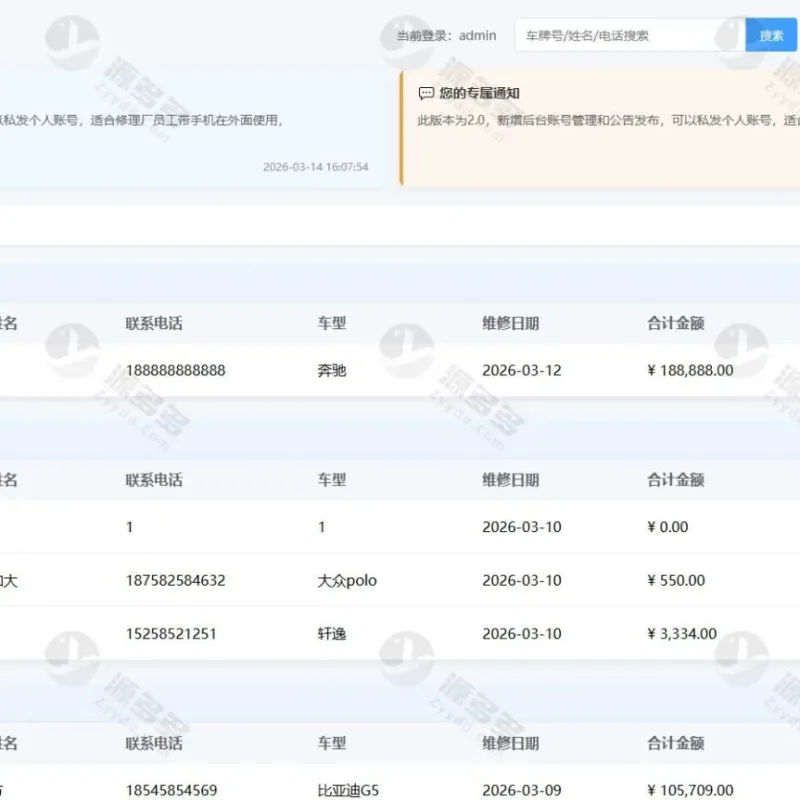Click the timestamp 2026-03-14 16:07:54
This screenshot has height=800, width=800.
click(315, 167)
